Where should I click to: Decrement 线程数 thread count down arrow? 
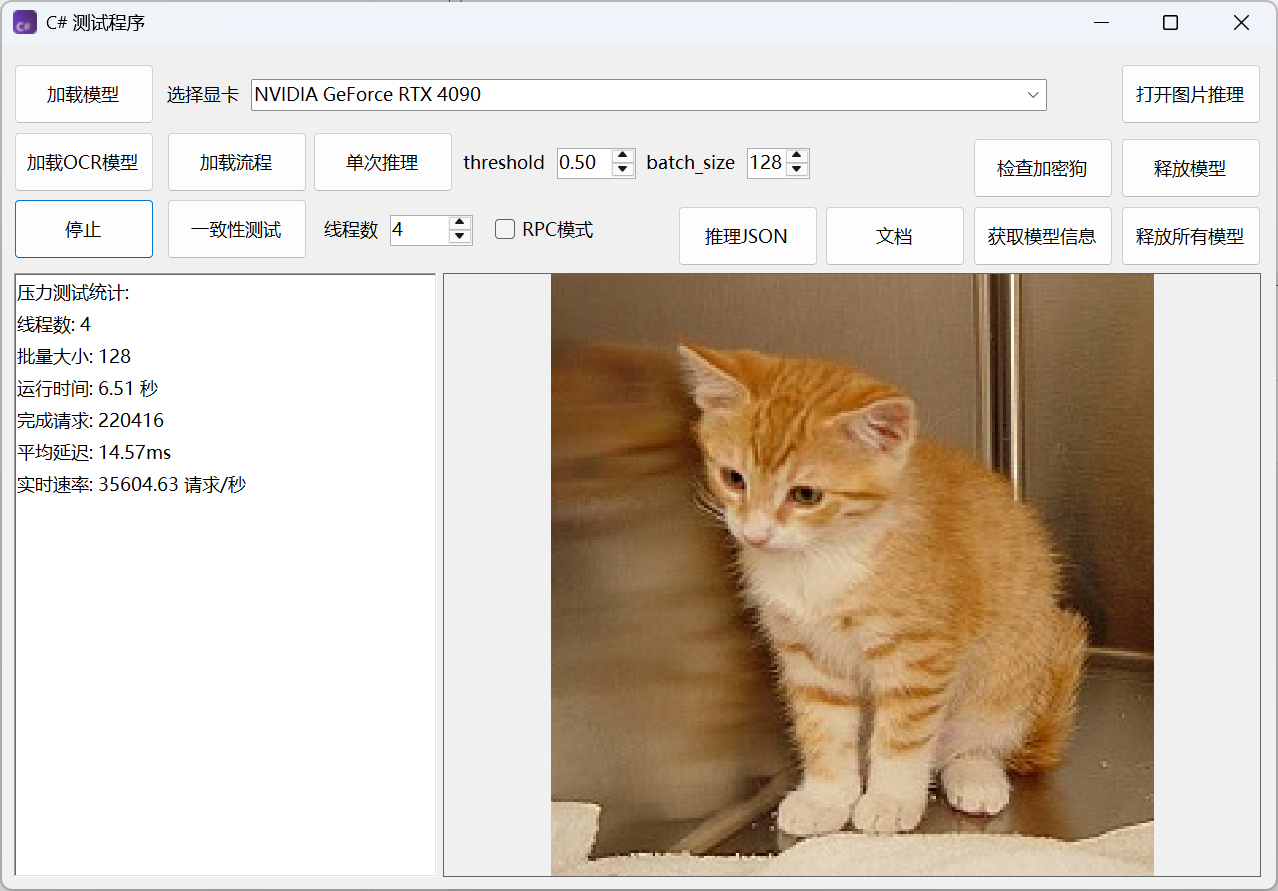point(460,237)
